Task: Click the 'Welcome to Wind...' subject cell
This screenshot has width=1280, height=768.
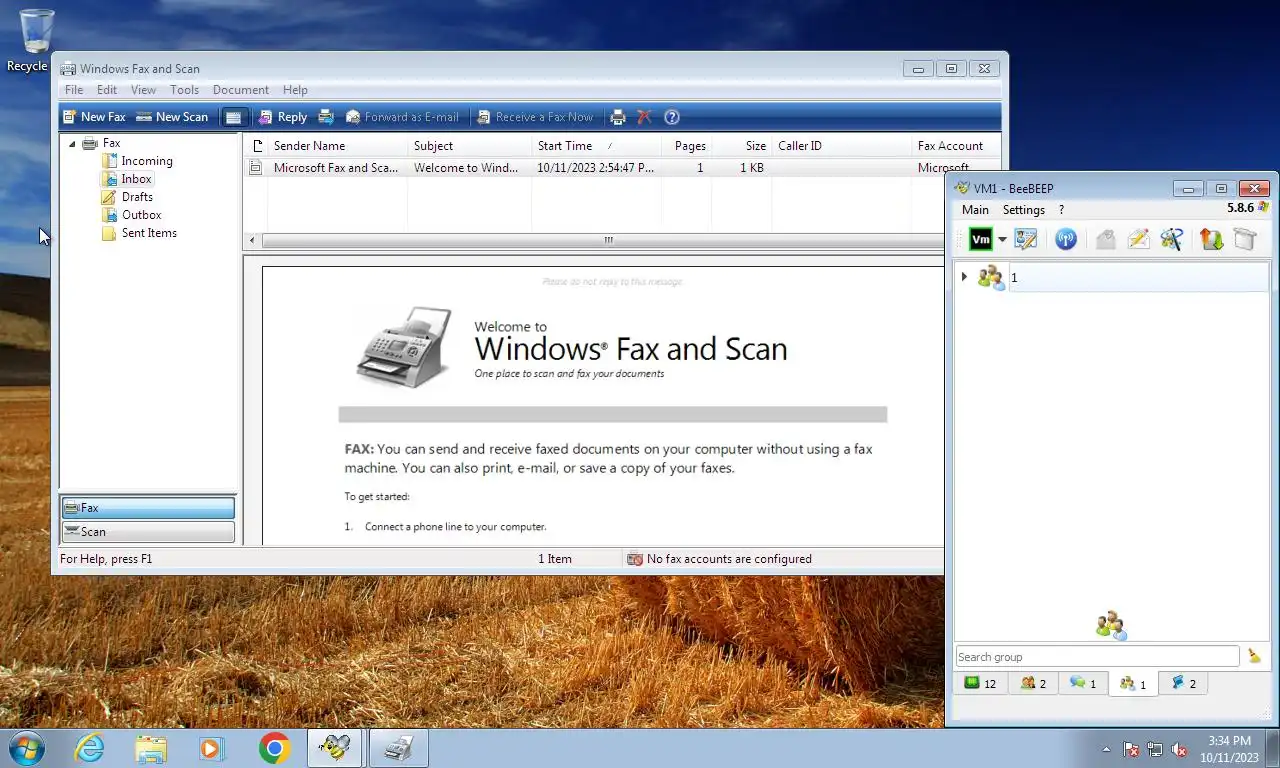Action: [x=466, y=168]
